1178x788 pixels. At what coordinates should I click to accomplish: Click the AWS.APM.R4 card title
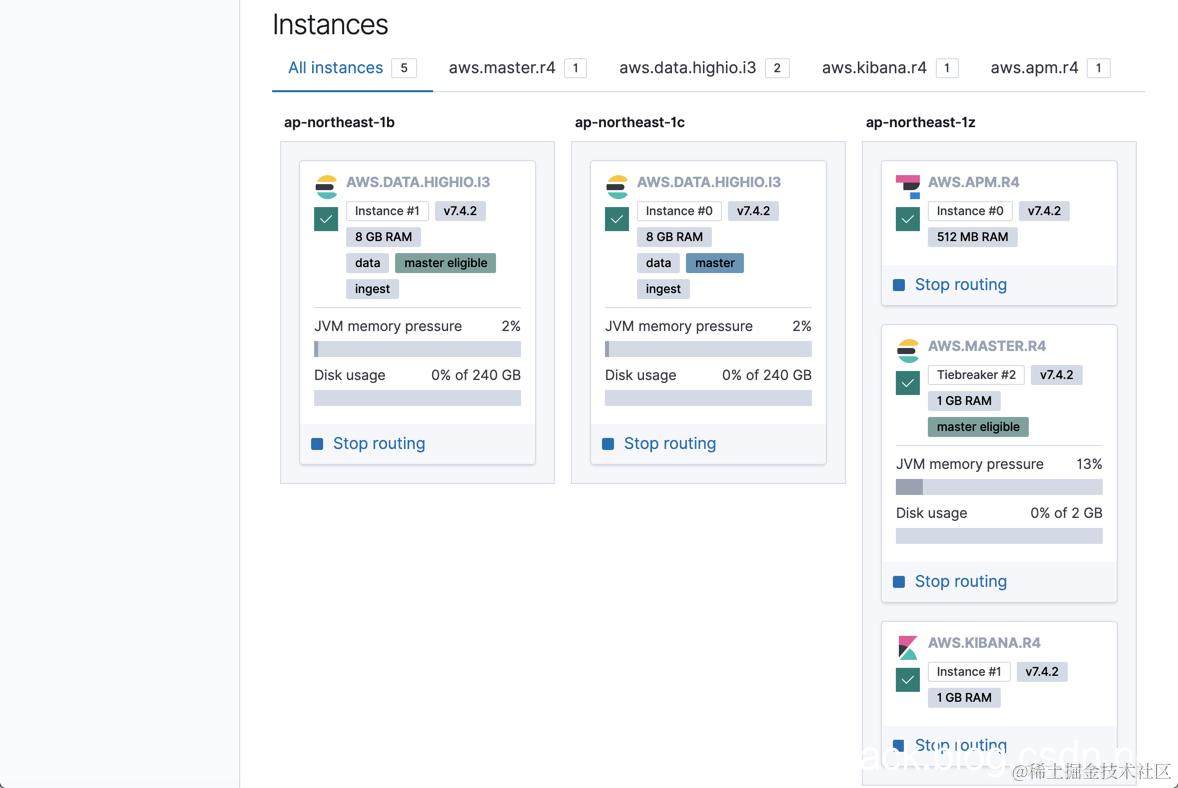[x=973, y=182]
